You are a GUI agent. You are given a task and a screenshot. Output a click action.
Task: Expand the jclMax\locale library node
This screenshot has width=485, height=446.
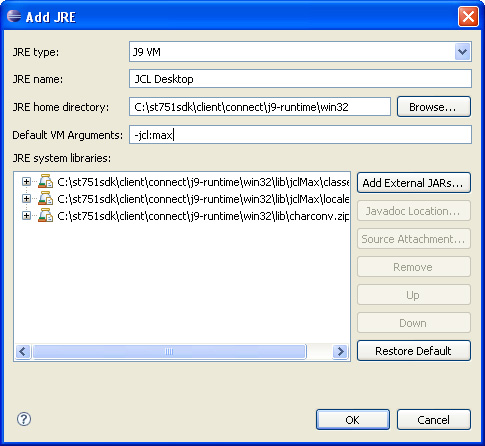[26, 199]
